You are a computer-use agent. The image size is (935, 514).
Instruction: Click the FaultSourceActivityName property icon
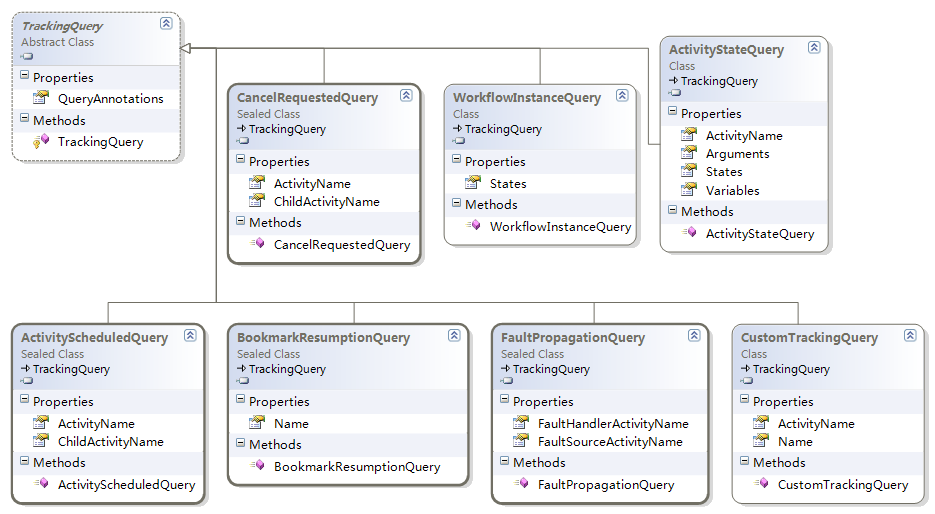pyautogui.click(x=521, y=441)
